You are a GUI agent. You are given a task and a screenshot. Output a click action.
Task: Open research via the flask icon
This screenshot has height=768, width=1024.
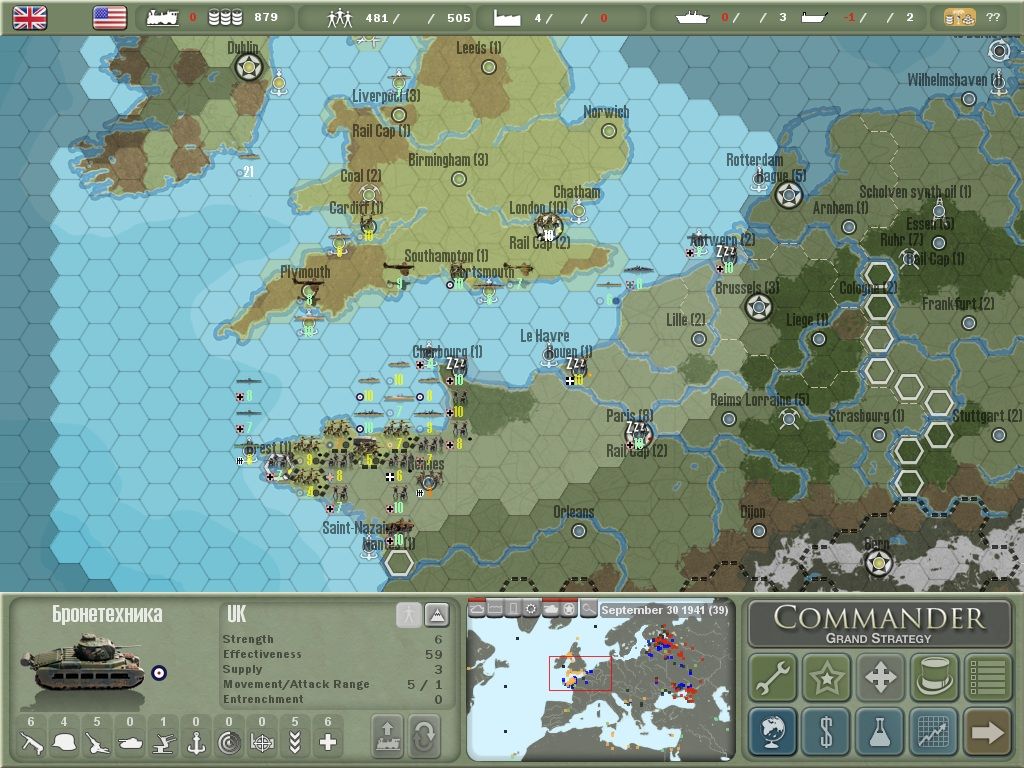[x=880, y=732]
